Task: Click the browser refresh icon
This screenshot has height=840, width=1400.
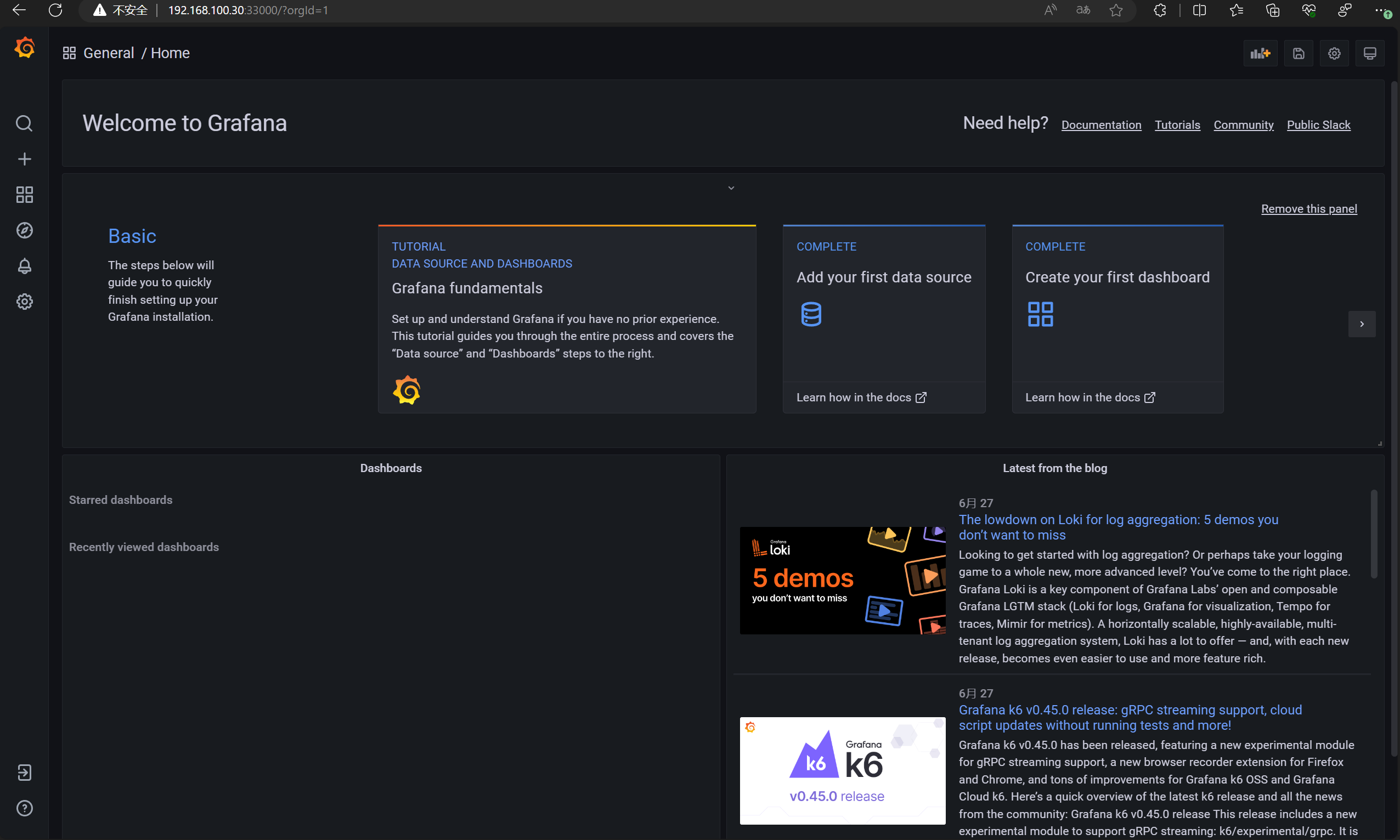Action: pyautogui.click(x=55, y=10)
